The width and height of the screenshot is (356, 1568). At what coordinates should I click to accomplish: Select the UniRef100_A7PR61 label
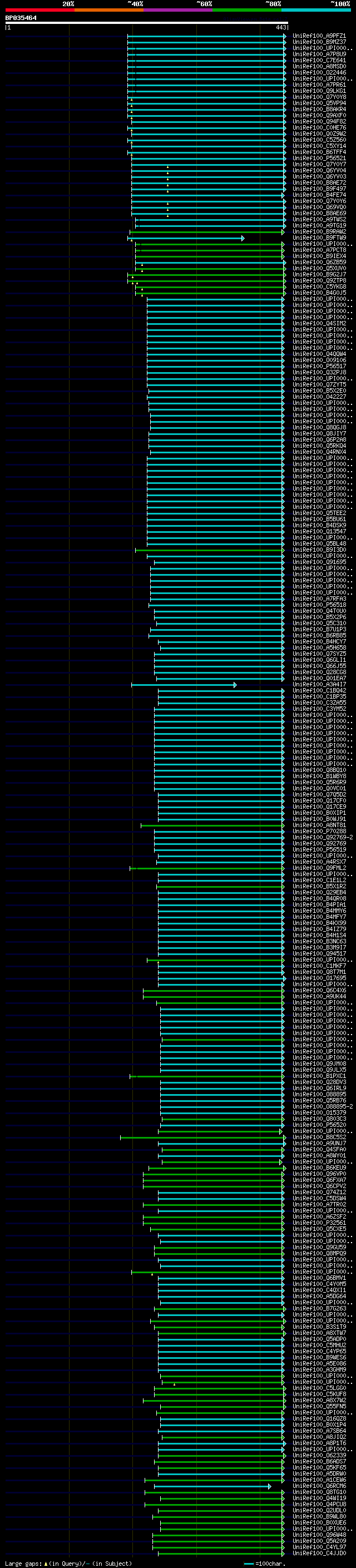(x=319, y=85)
